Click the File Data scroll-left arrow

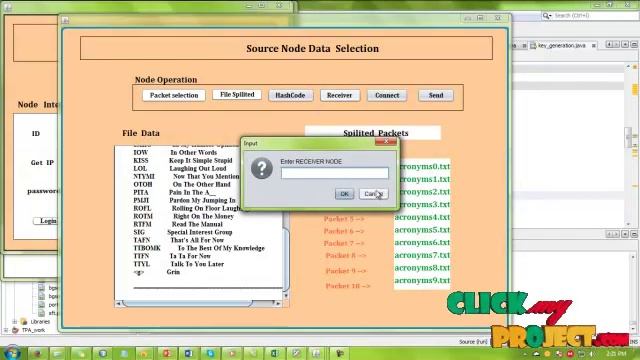click(118, 304)
